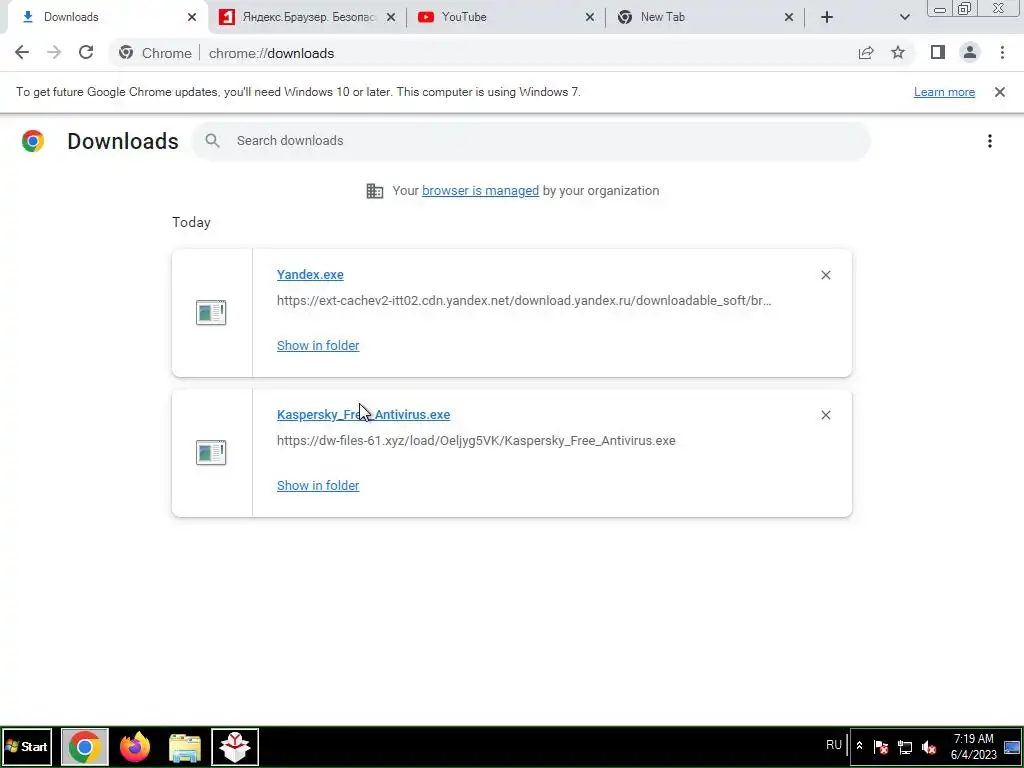Screen dimensions: 1024x768
Task: Close the New Tab tab
Action: 789,17
